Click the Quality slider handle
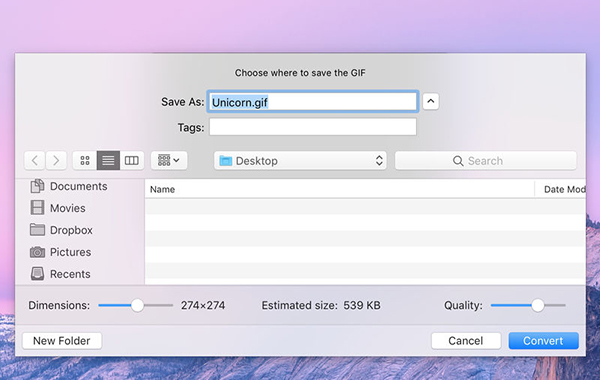600x380 pixels. click(x=538, y=305)
